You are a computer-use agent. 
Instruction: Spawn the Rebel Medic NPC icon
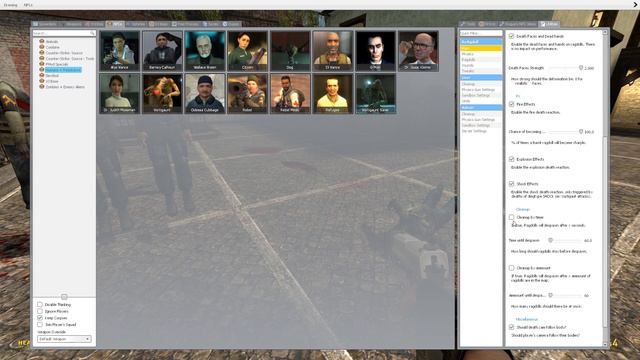click(x=290, y=93)
